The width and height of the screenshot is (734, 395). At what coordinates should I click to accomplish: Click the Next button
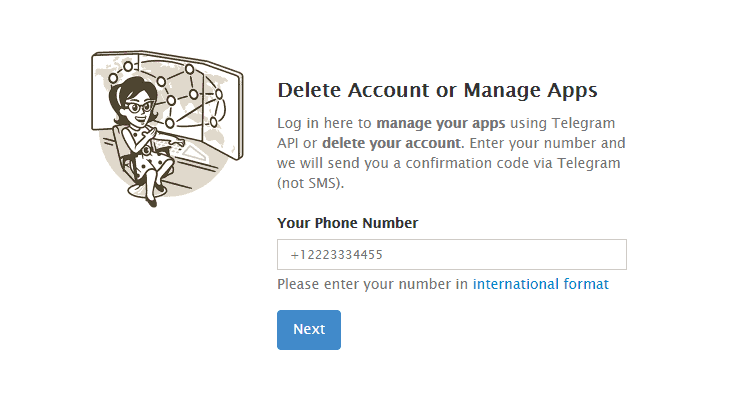coord(308,329)
